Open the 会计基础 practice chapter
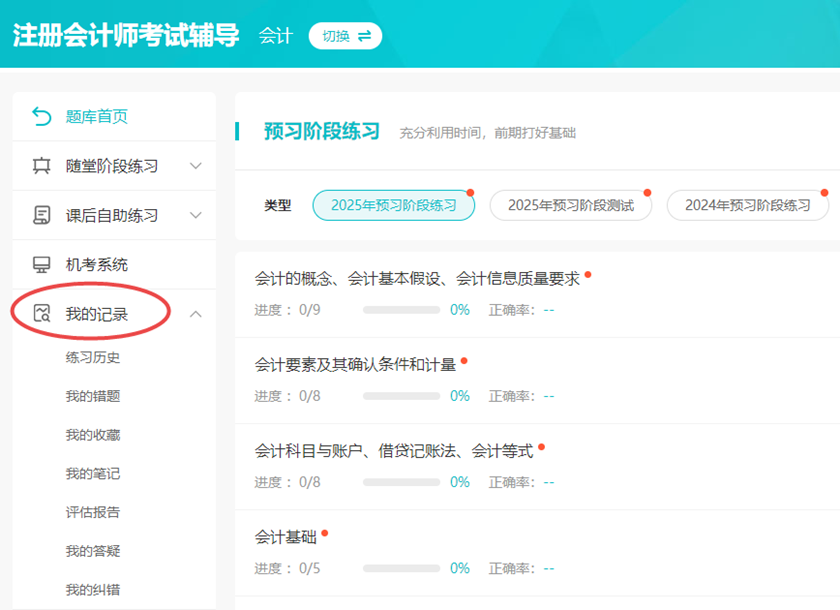 coord(286,537)
